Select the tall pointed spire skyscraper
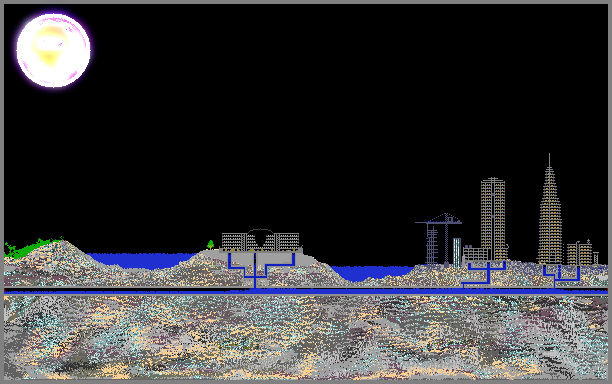This screenshot has height=384, width=612. [550, 209]
